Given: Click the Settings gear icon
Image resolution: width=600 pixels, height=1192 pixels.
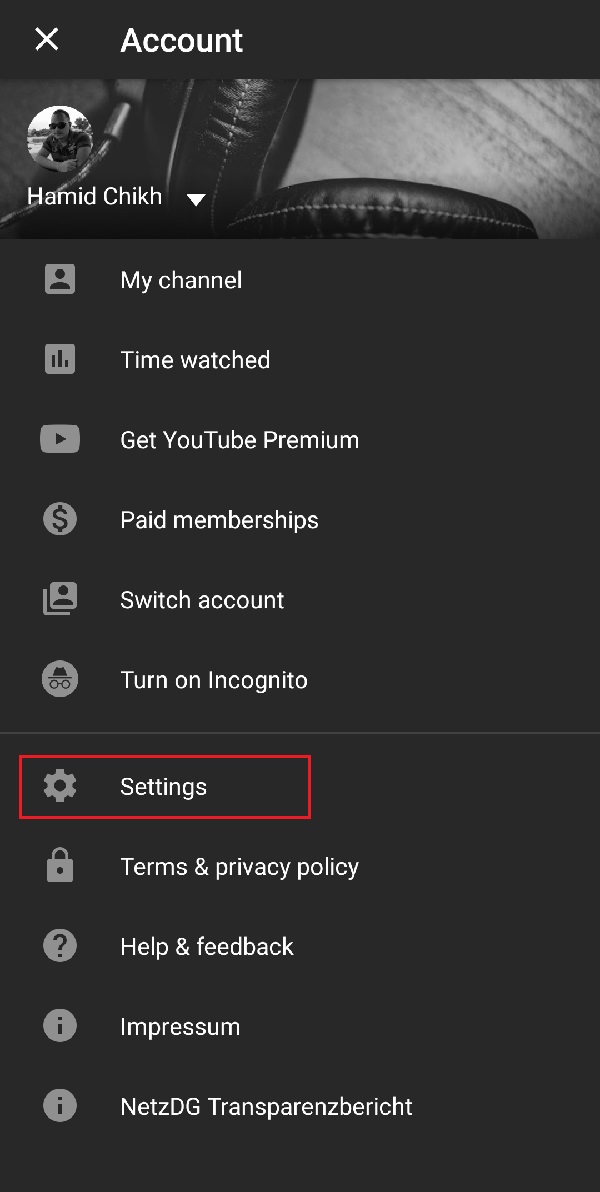Looking at the screenshot, I should 59,786.
